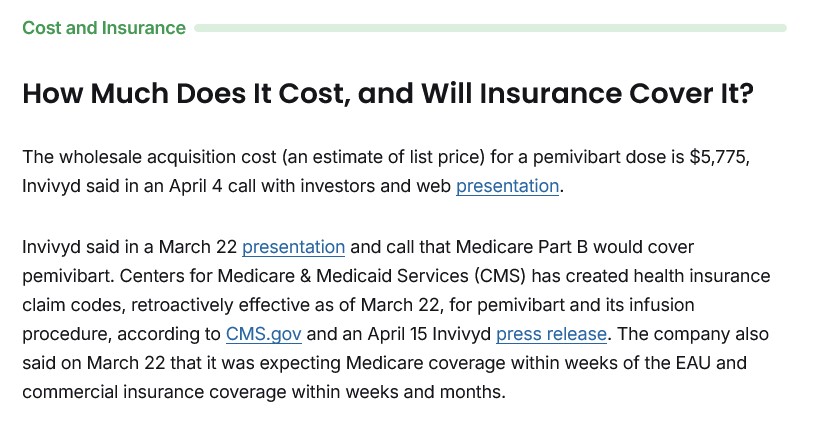
Task: Follow the CMS.gov link
Action: (263, 334)
